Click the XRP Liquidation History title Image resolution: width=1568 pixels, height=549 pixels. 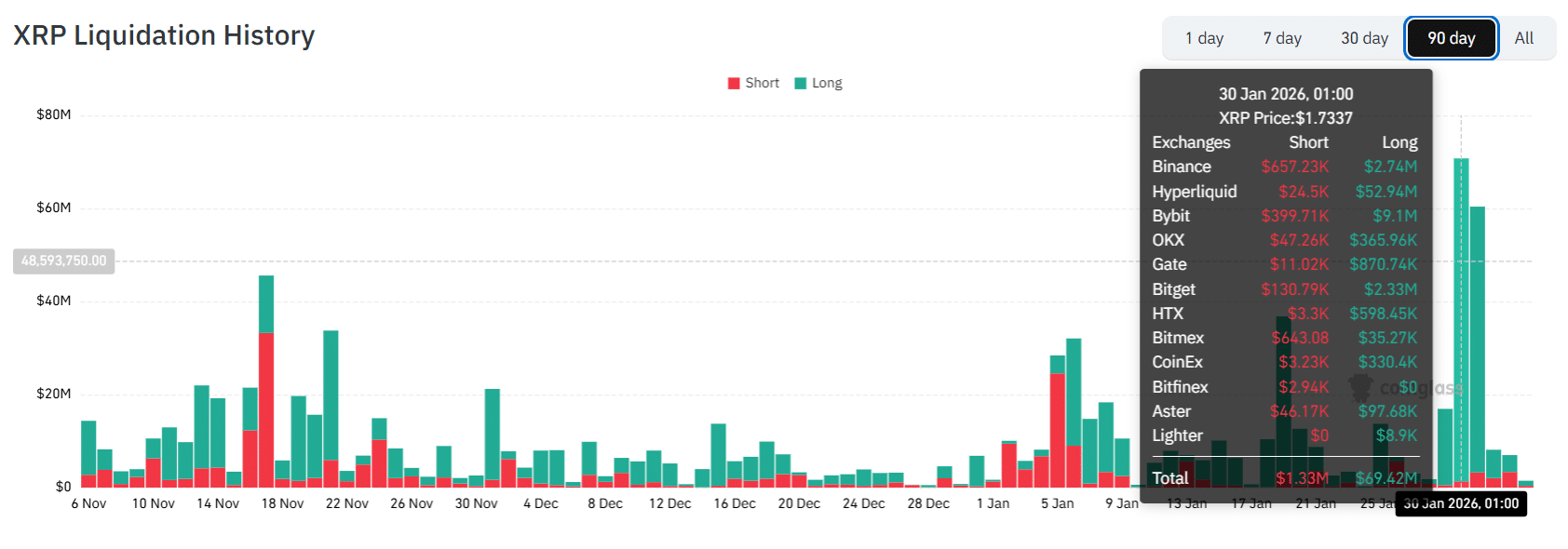click(164, 35)
